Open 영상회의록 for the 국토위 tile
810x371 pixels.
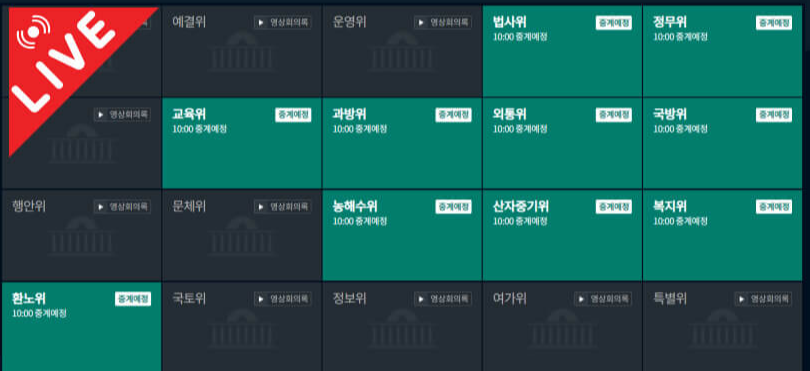[x=283, y=299]
